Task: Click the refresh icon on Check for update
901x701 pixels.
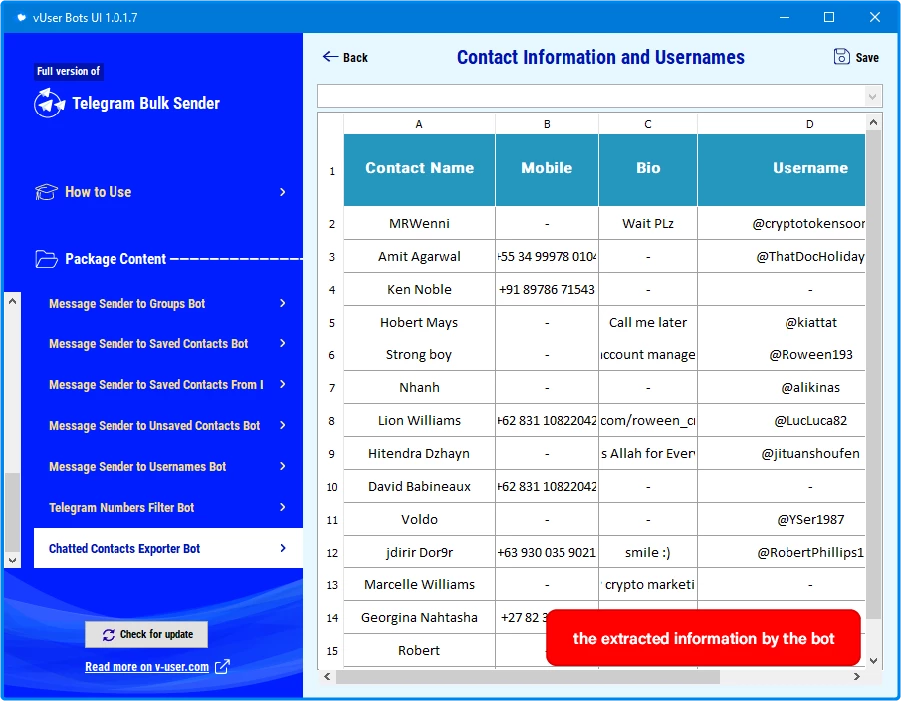Action: (109, 634)
